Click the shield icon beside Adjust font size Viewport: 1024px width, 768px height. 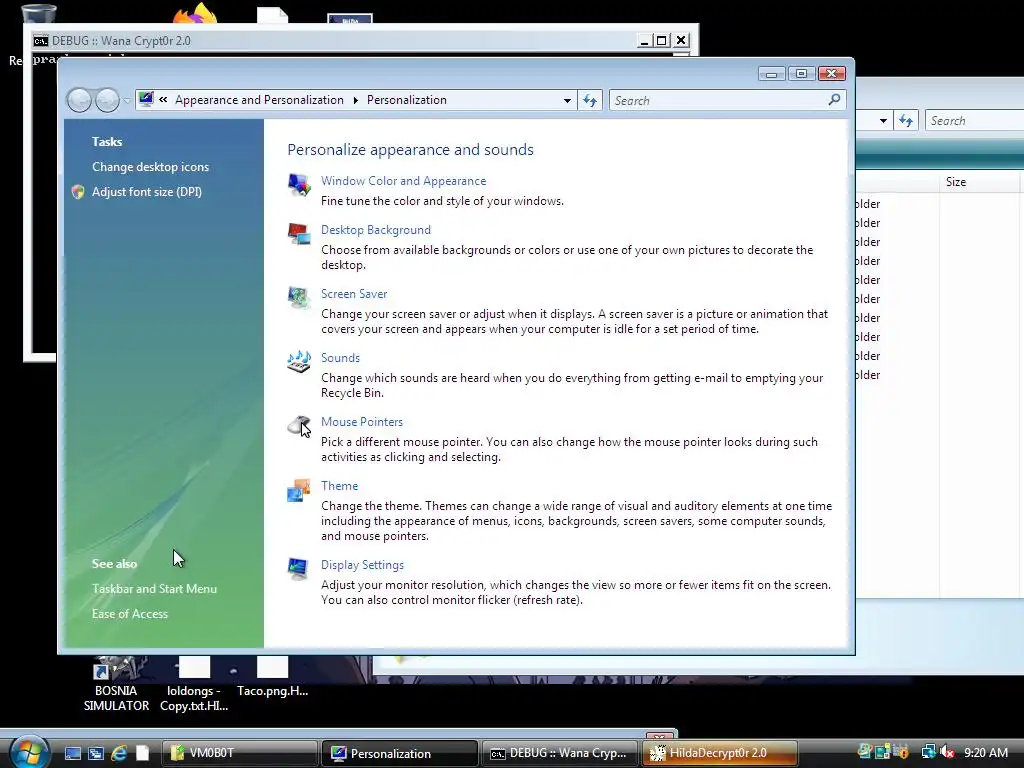click(x=78, y=192)
